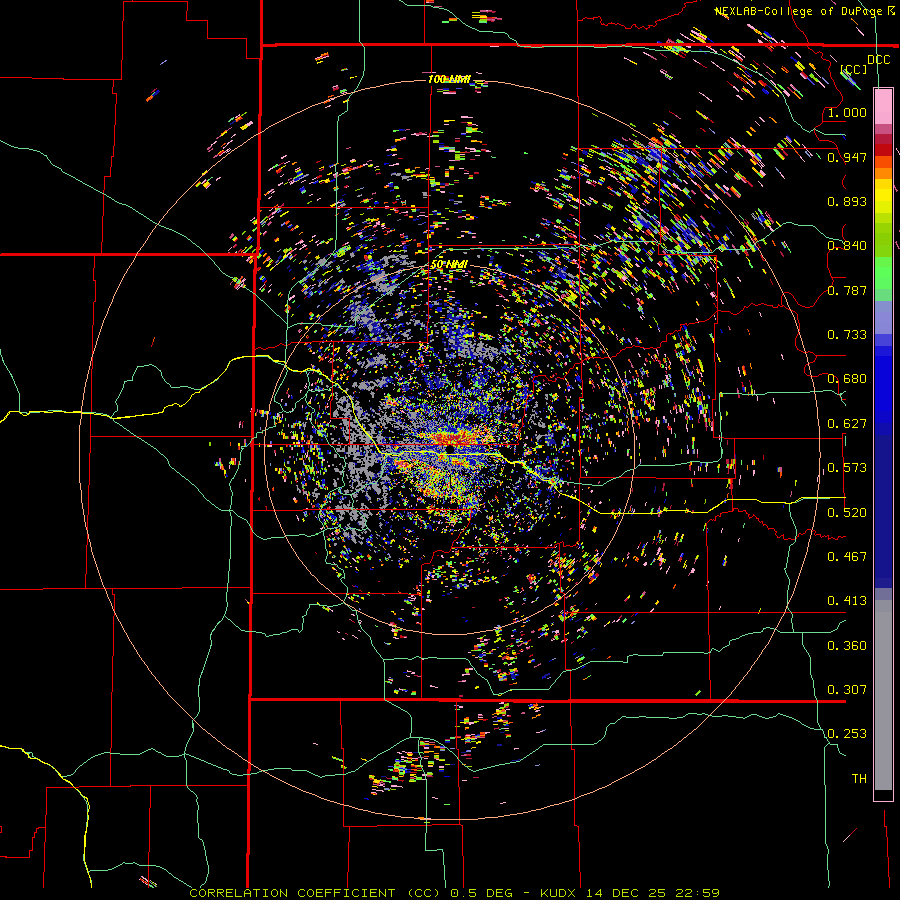Screen dimensions: 900x900
Task: Click the [CC] product label
Action: point(854,69)
